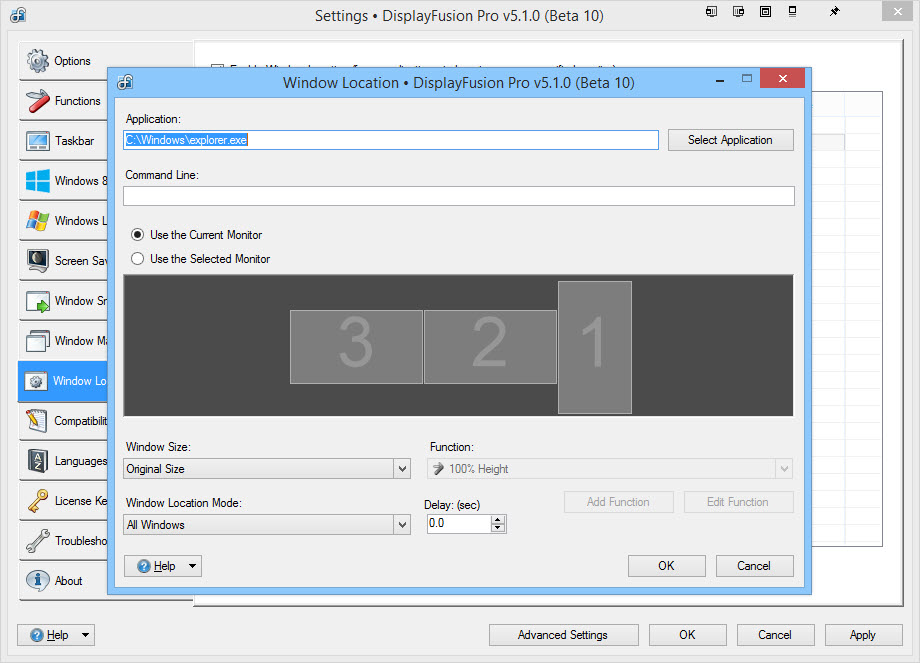Click the Functions wrench icon in sidebar
Image resolution: width=920 pixels, height=663 pixels.
(38, 101)
